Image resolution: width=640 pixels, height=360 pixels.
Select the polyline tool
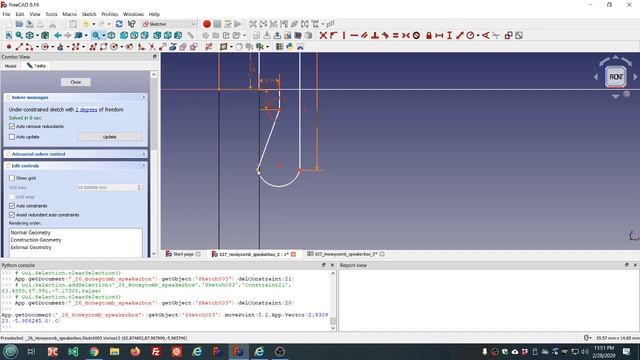point(93,47)
